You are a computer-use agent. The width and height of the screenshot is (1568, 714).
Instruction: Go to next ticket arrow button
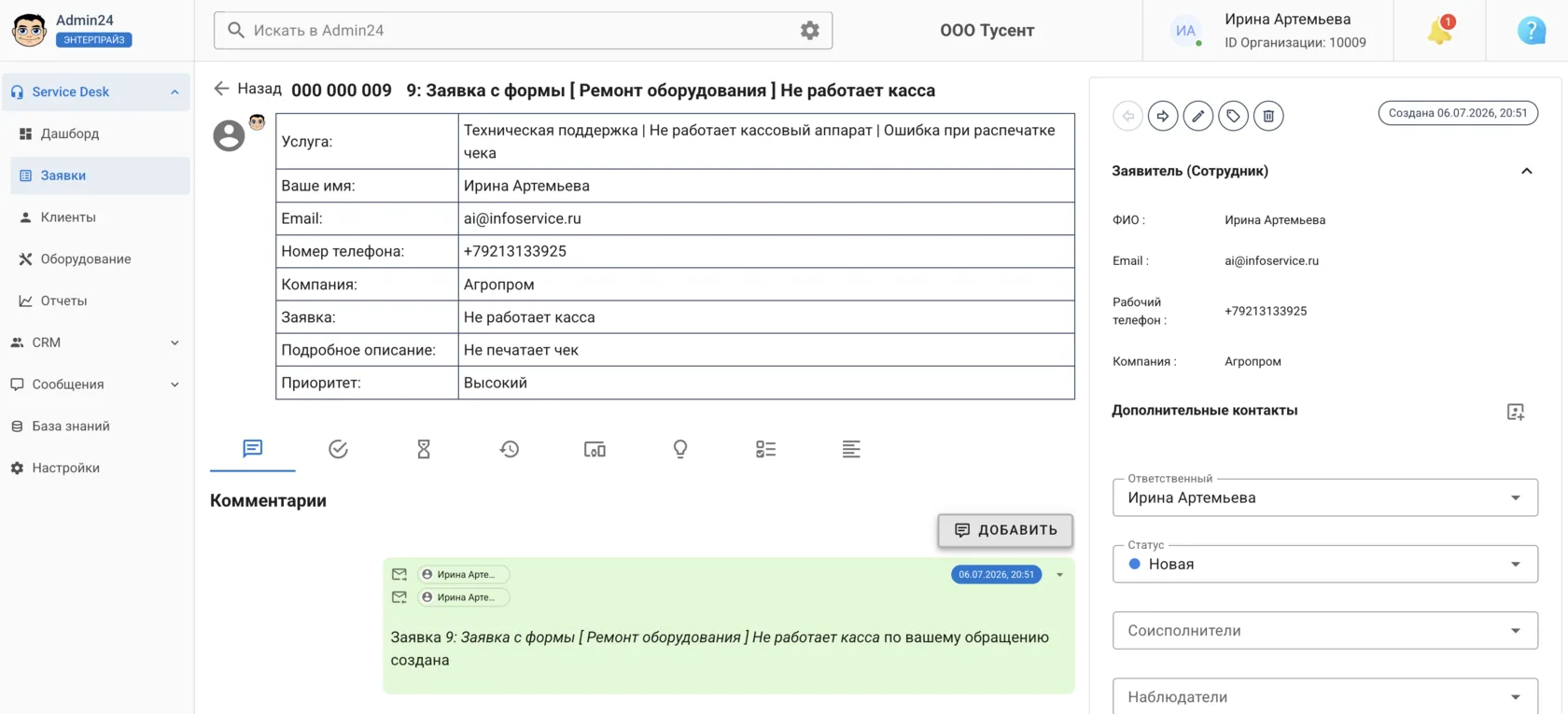point(1163,116)
